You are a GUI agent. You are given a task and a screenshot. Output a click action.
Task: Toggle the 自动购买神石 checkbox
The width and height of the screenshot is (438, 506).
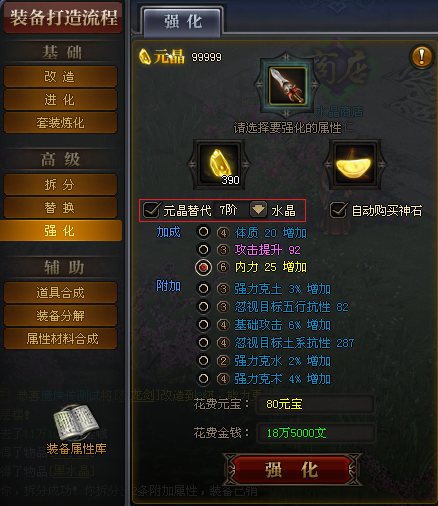point(339,210)
